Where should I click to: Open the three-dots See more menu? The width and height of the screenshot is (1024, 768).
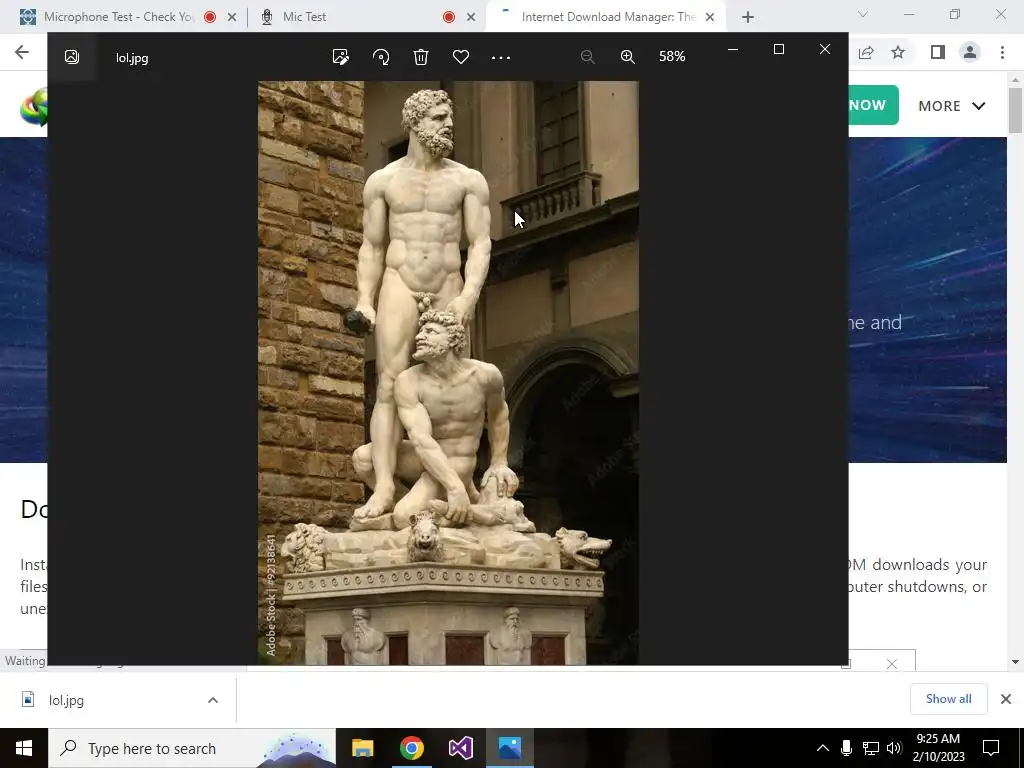501,57
